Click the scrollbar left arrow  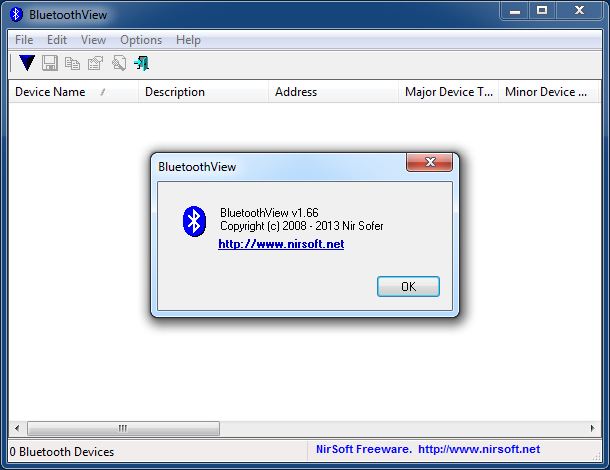click(x=17, y=428)
